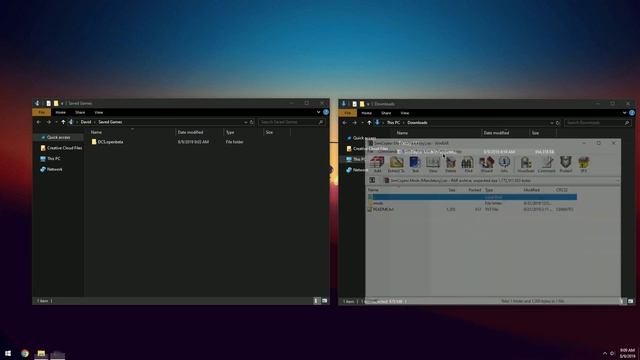Select the highlighted parent row in WinRAR
The width and height of the screenshot is (640, 360).
pyautogui.click(x=473, y=197)
